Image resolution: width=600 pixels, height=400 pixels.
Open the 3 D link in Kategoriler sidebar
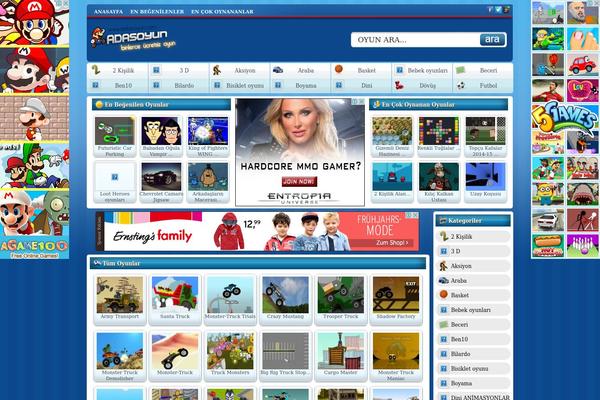(455, 251)
